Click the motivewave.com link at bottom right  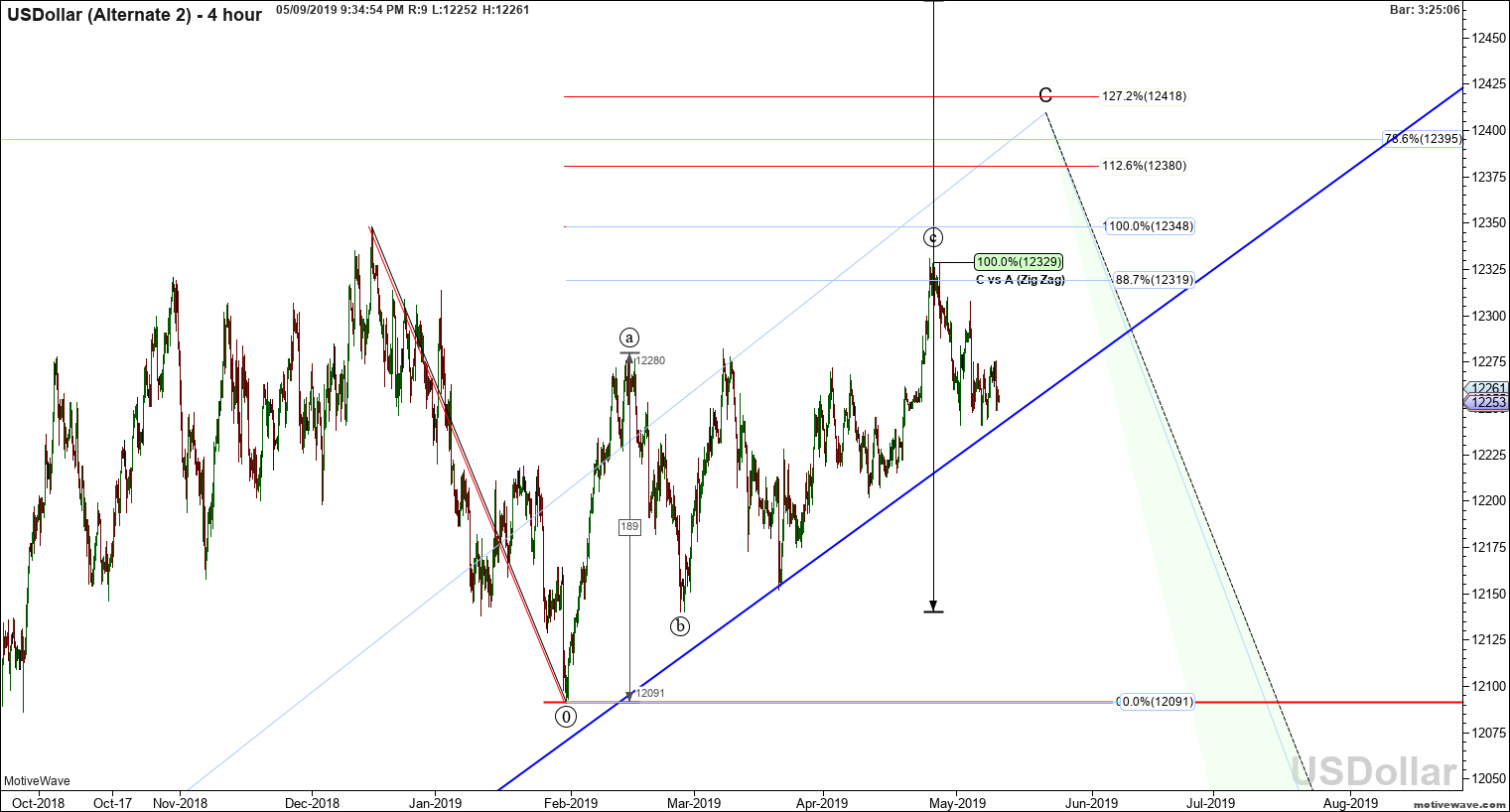tap(1457, 803)
